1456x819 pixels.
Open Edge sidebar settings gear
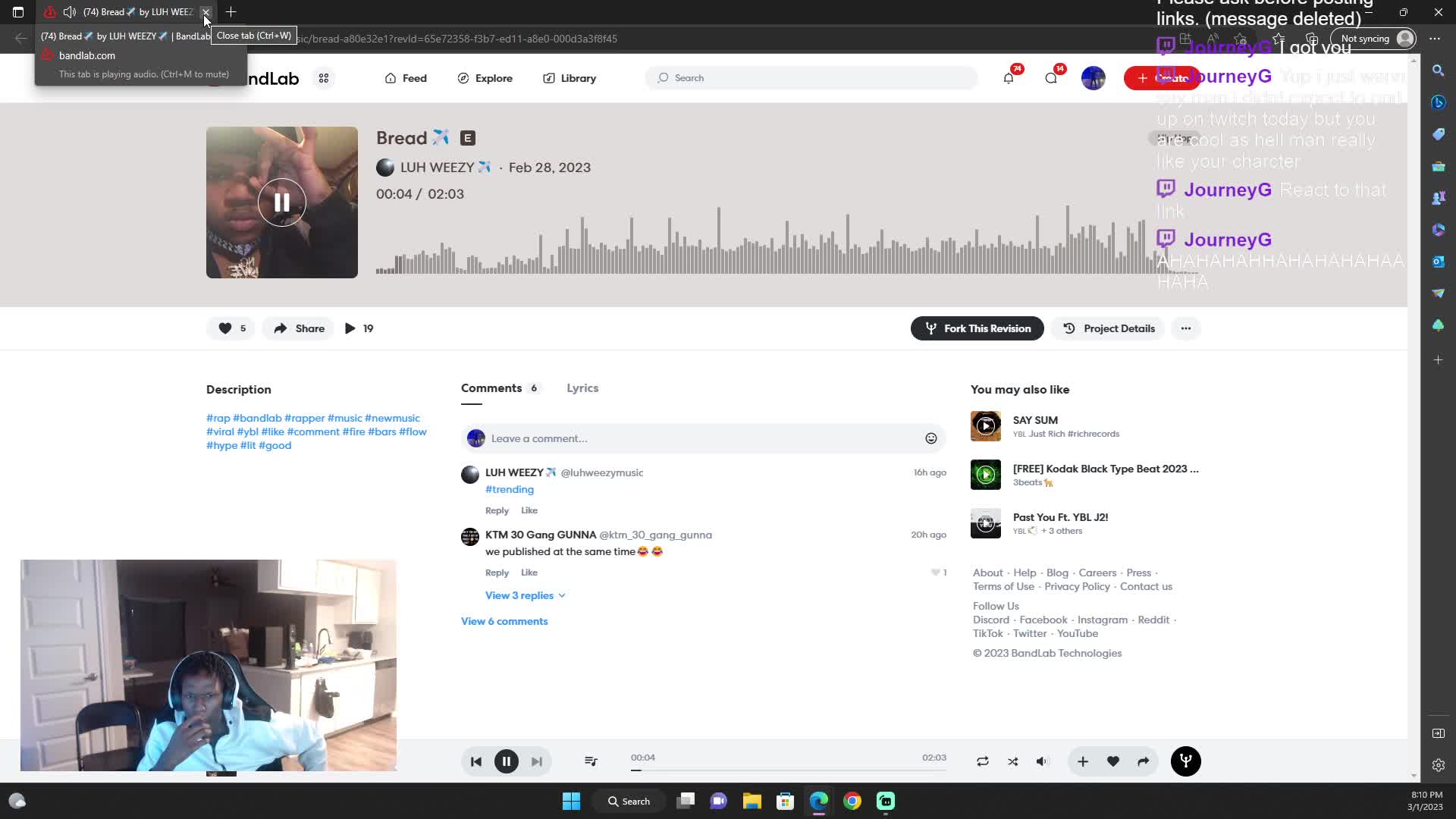1439,765
